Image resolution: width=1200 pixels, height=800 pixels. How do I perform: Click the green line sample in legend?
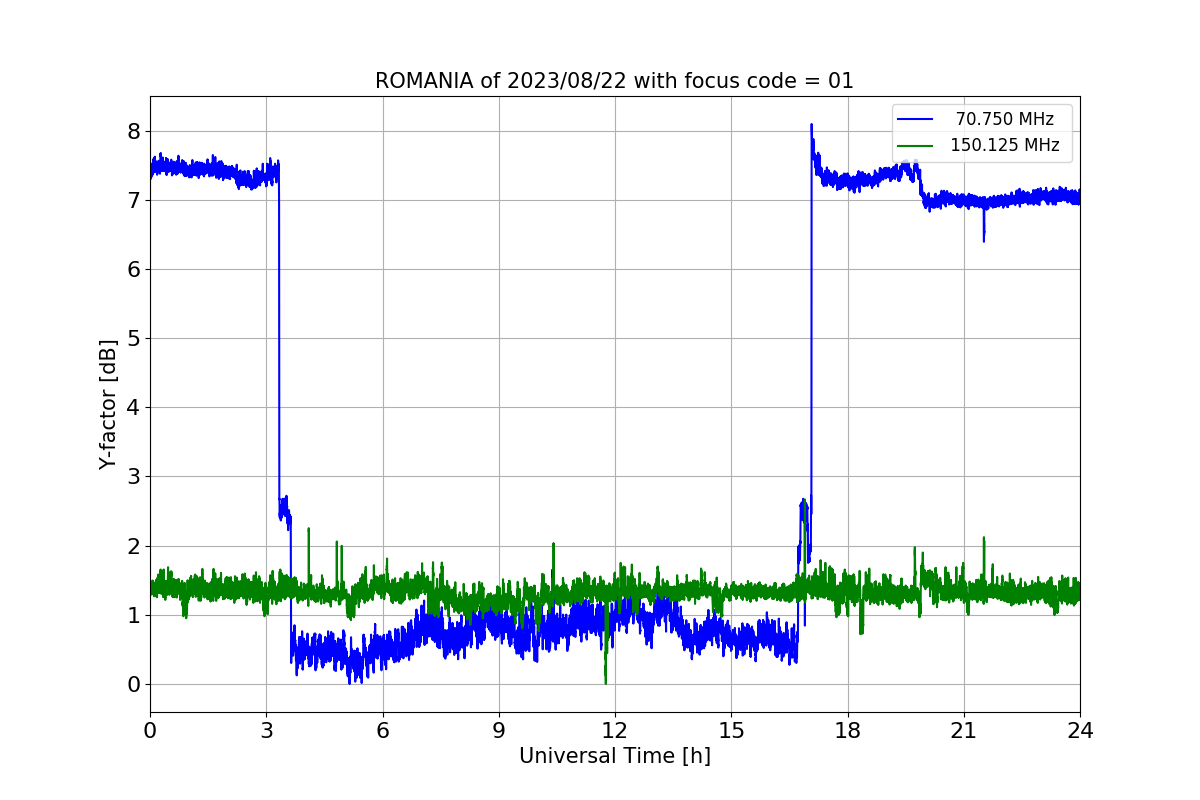click(x=915, y=145)
